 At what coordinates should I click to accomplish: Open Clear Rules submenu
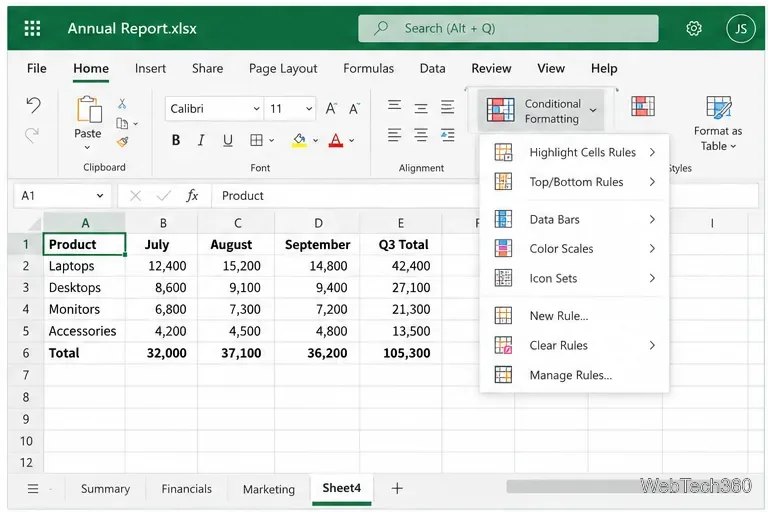tap(574, 345)
